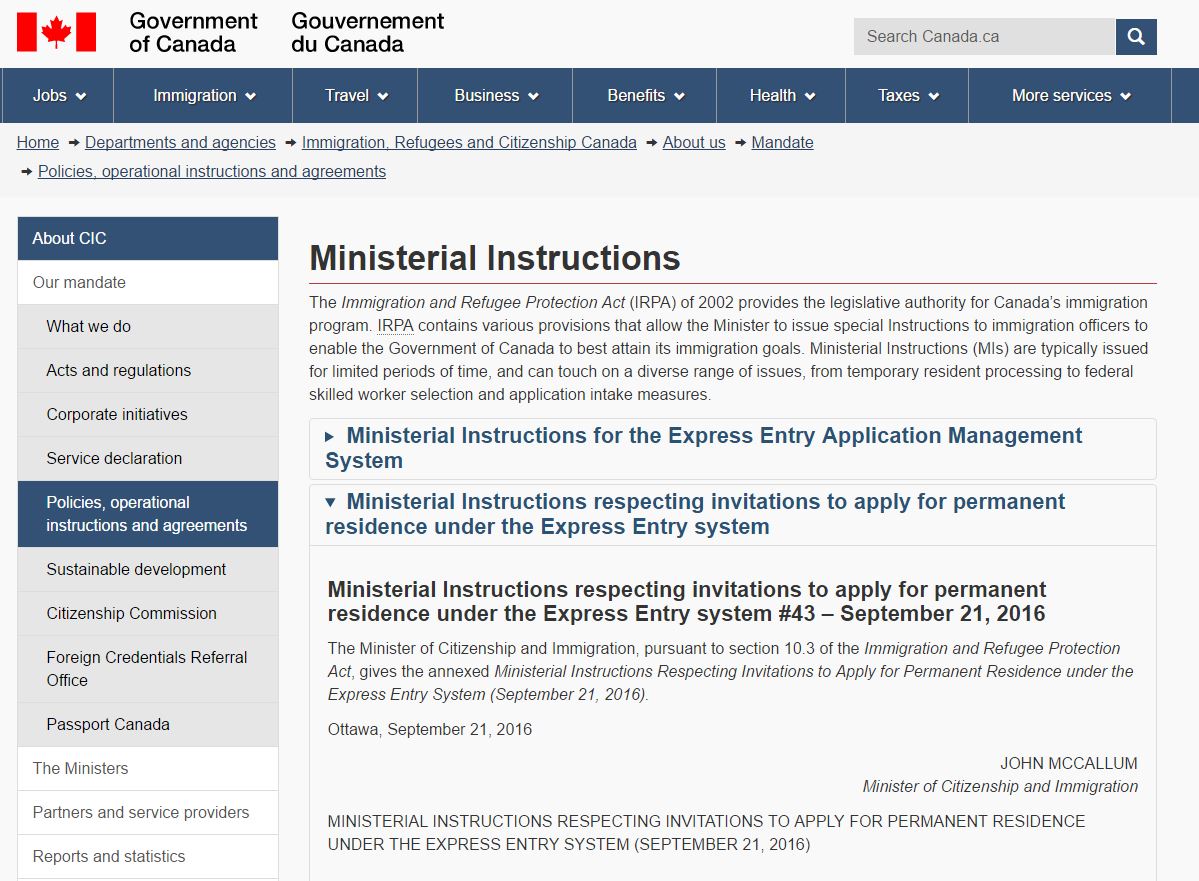Screen dimensions: 1199x881
Task: Click the search magnifier icon button
Action: 1136,37
